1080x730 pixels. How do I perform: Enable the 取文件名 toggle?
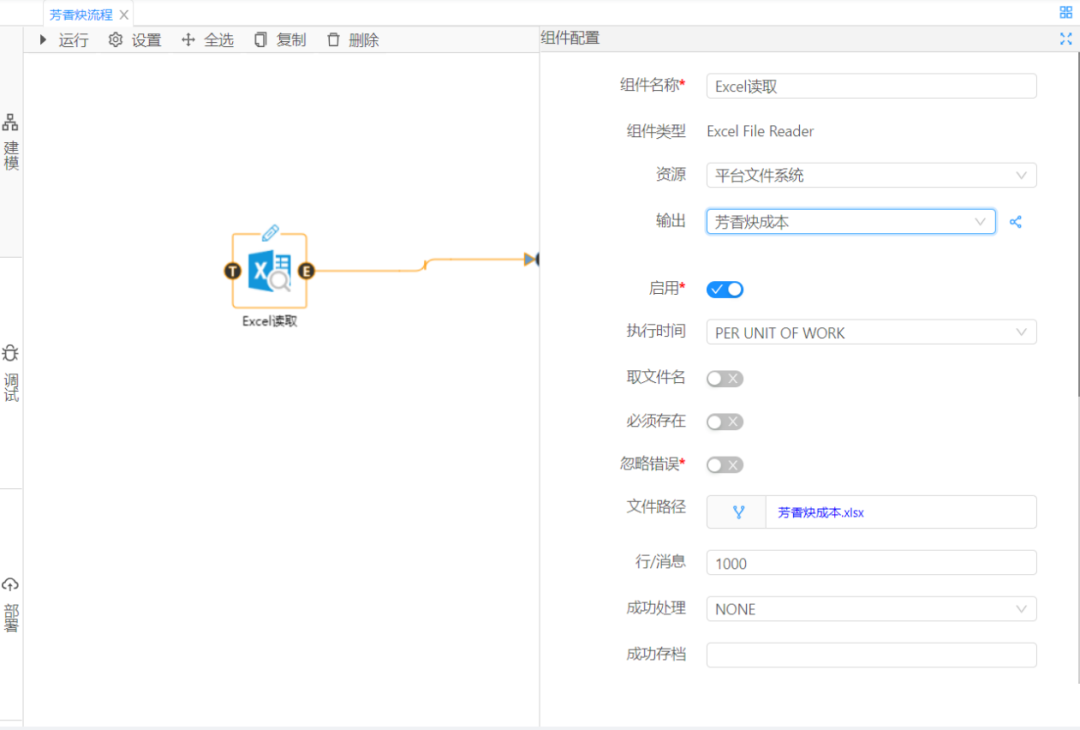coord(725,379)
